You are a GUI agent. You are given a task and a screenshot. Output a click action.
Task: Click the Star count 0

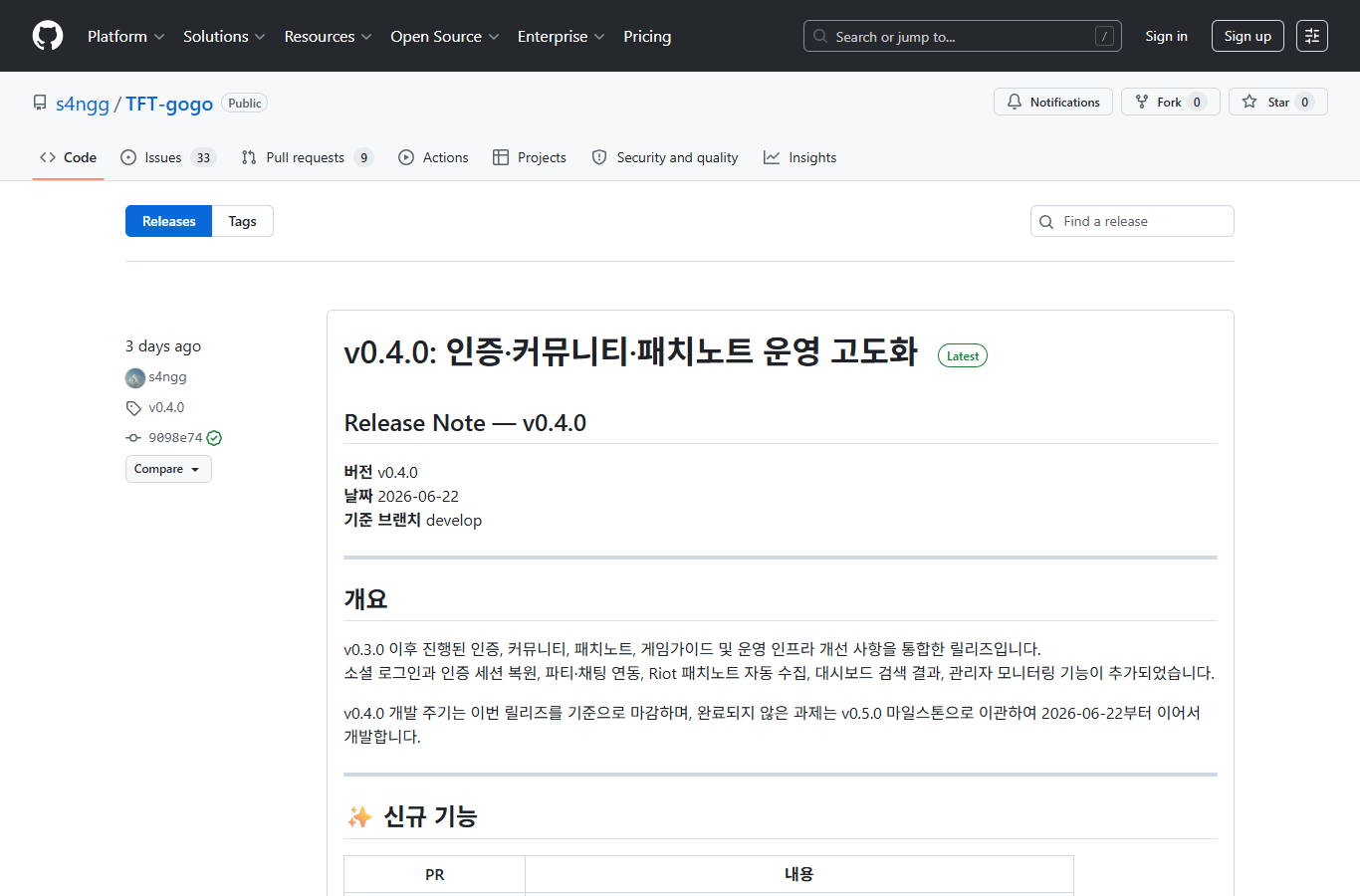click(x=1304, y=102)
